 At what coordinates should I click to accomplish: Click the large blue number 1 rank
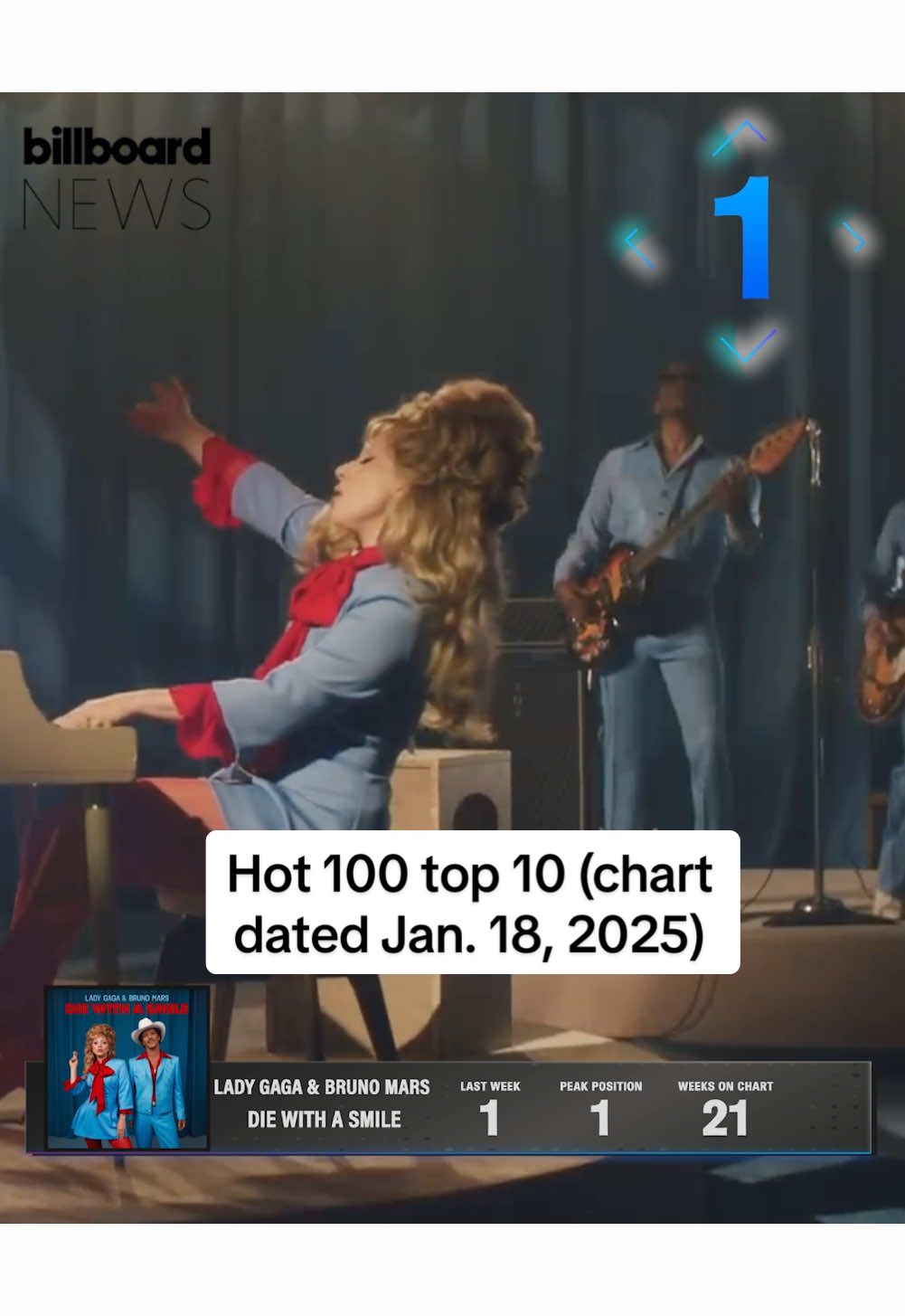click(744, 238)
